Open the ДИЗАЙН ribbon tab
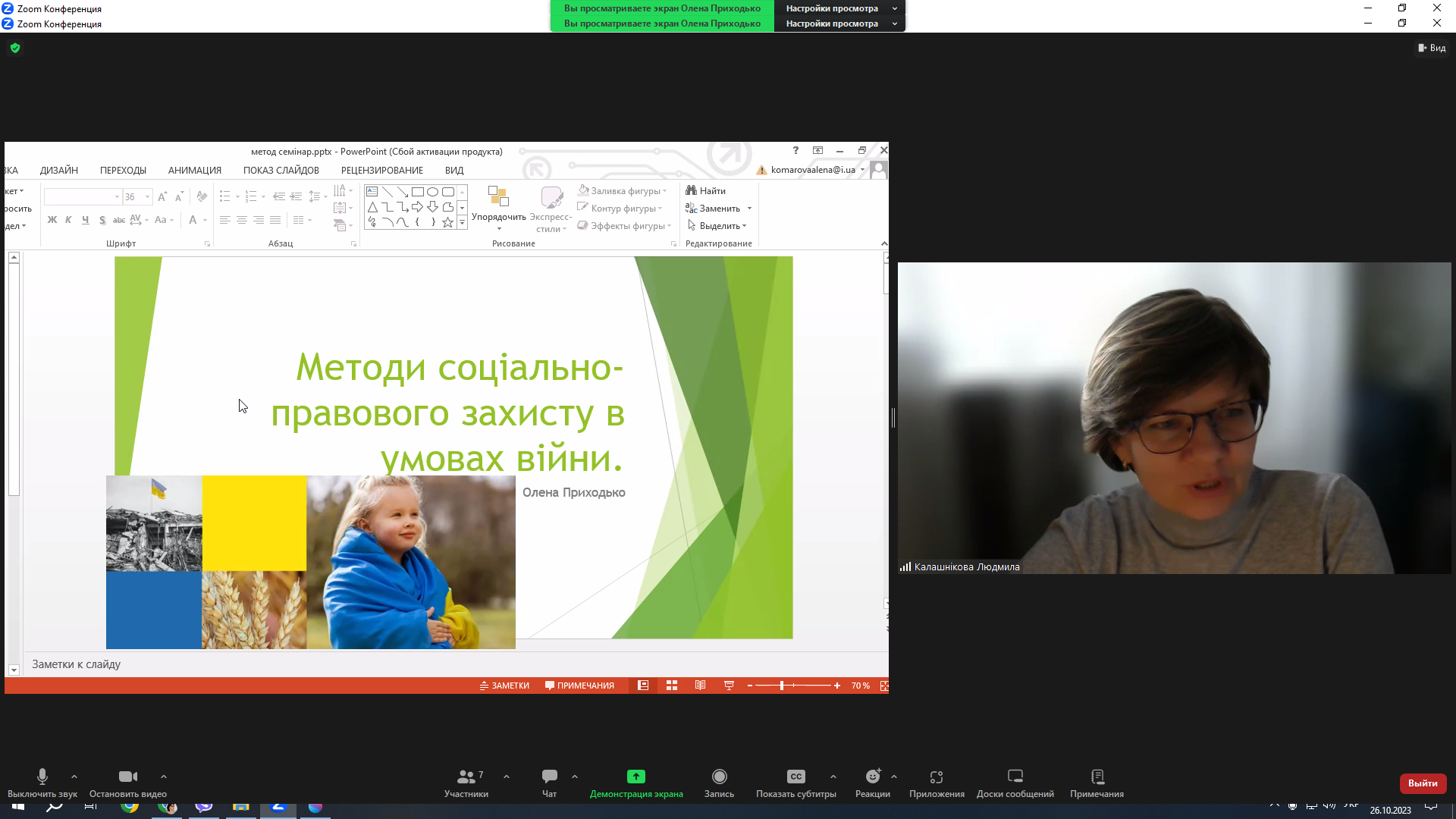Viewport: 1456px width, 819px height. click(59, 171)
